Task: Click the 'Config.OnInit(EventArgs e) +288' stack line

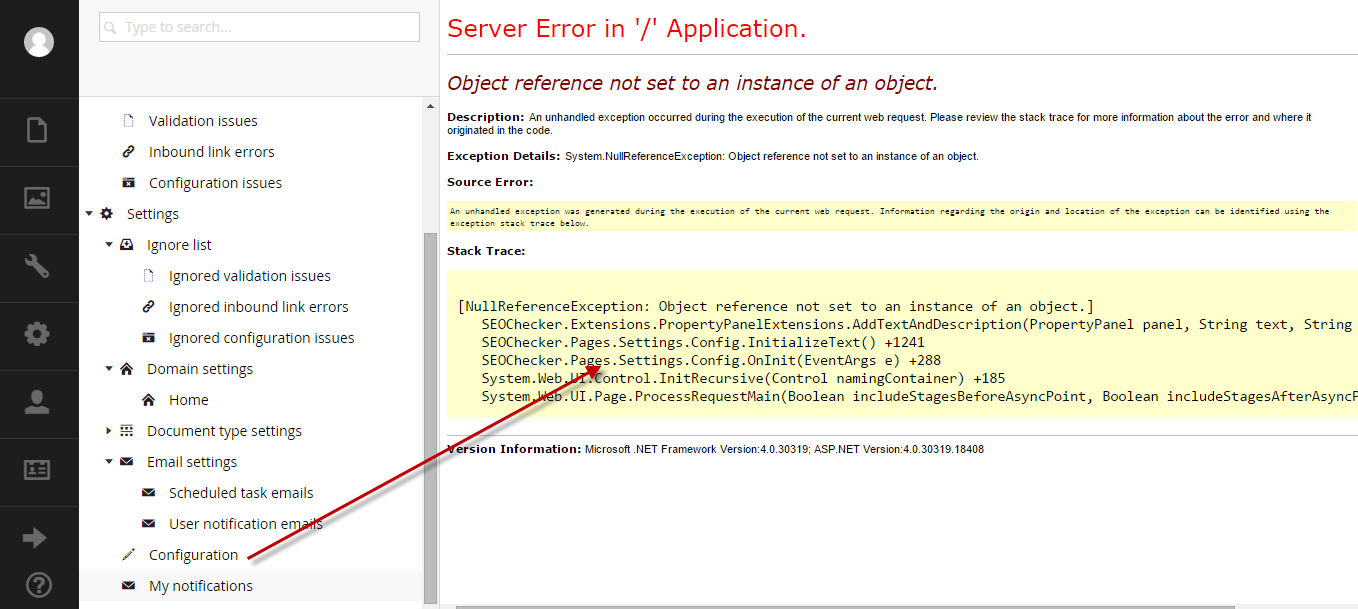Action: 711,360
